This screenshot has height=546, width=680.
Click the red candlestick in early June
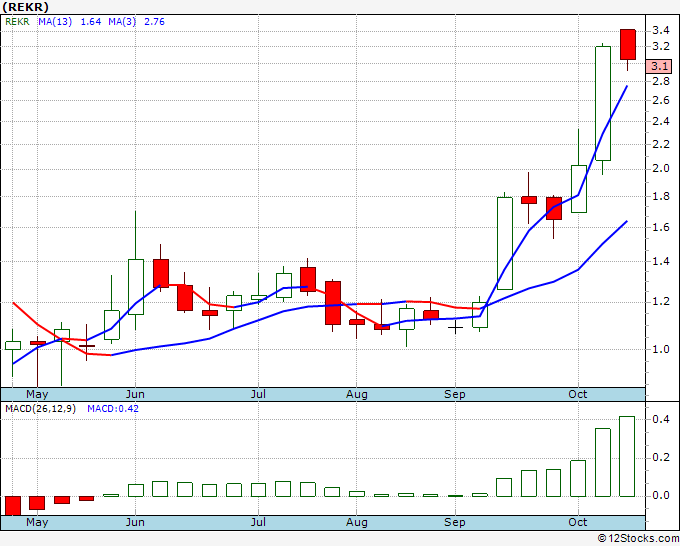click(x=160, y=273)
